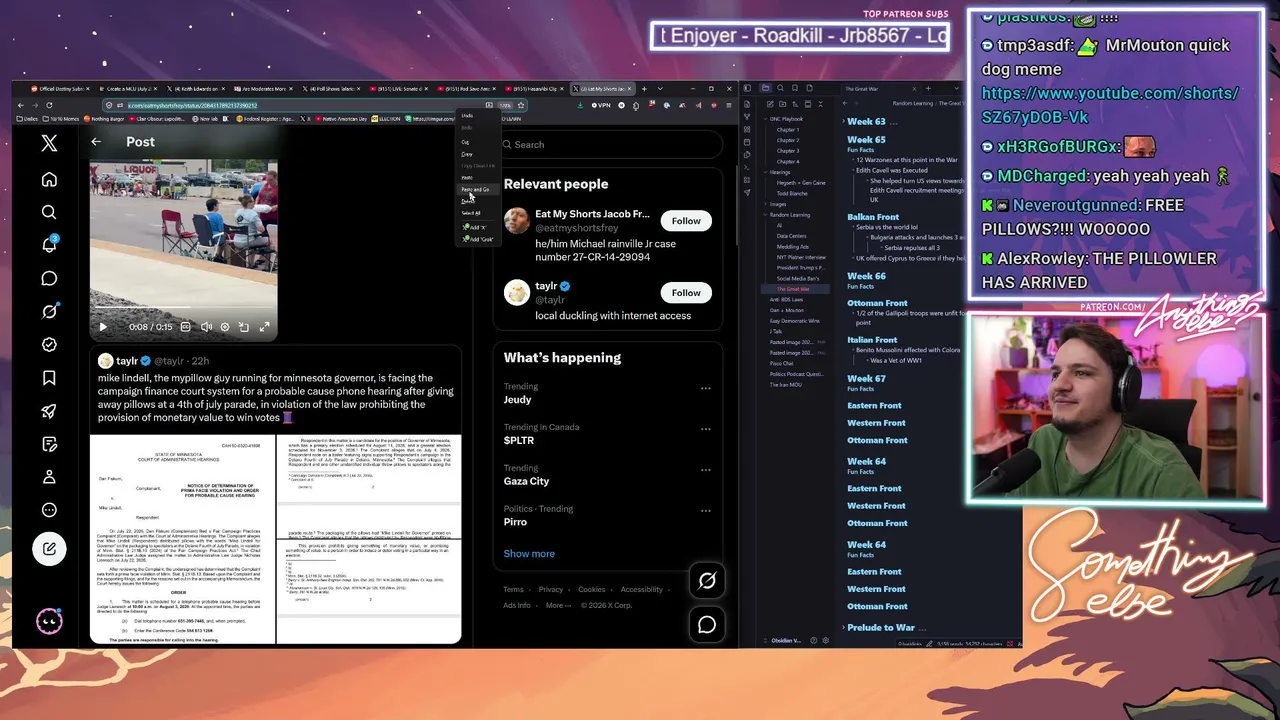Viewport: 1280px width, 720px height.
Task: Open the floating Grok button
Action: pyautogui.click(x=707, y=581)
